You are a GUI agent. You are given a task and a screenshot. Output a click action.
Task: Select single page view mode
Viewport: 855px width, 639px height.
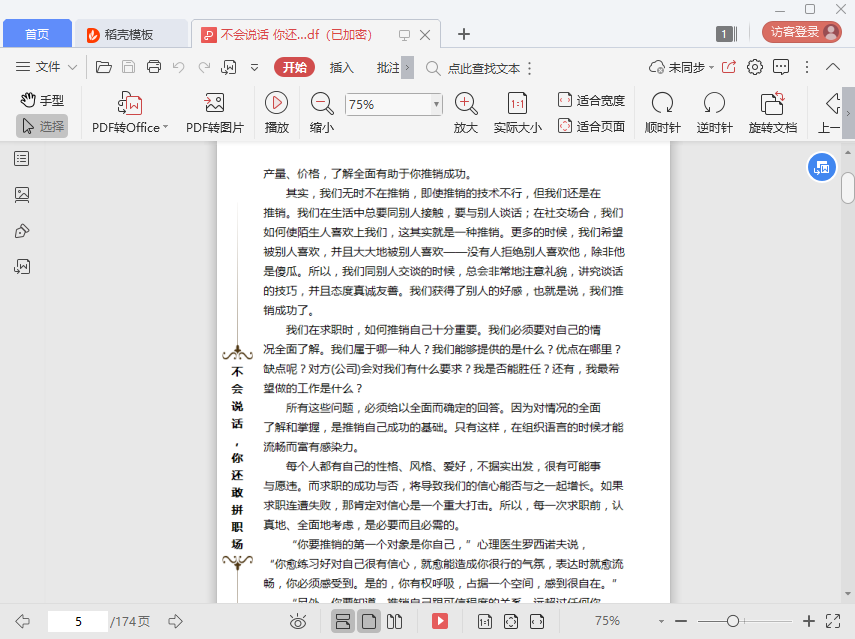(369, 621)
